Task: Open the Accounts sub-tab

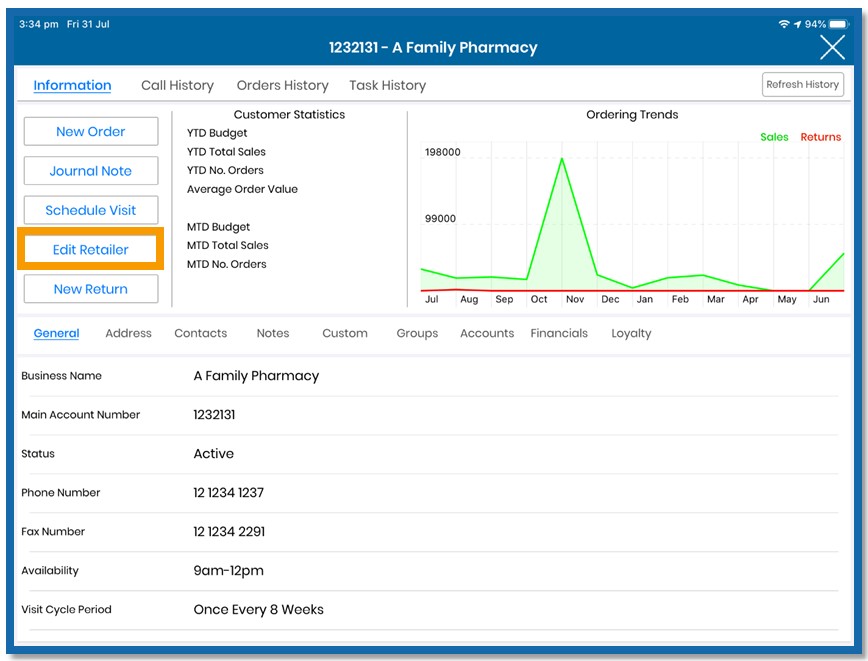Action: coord(487,333)
